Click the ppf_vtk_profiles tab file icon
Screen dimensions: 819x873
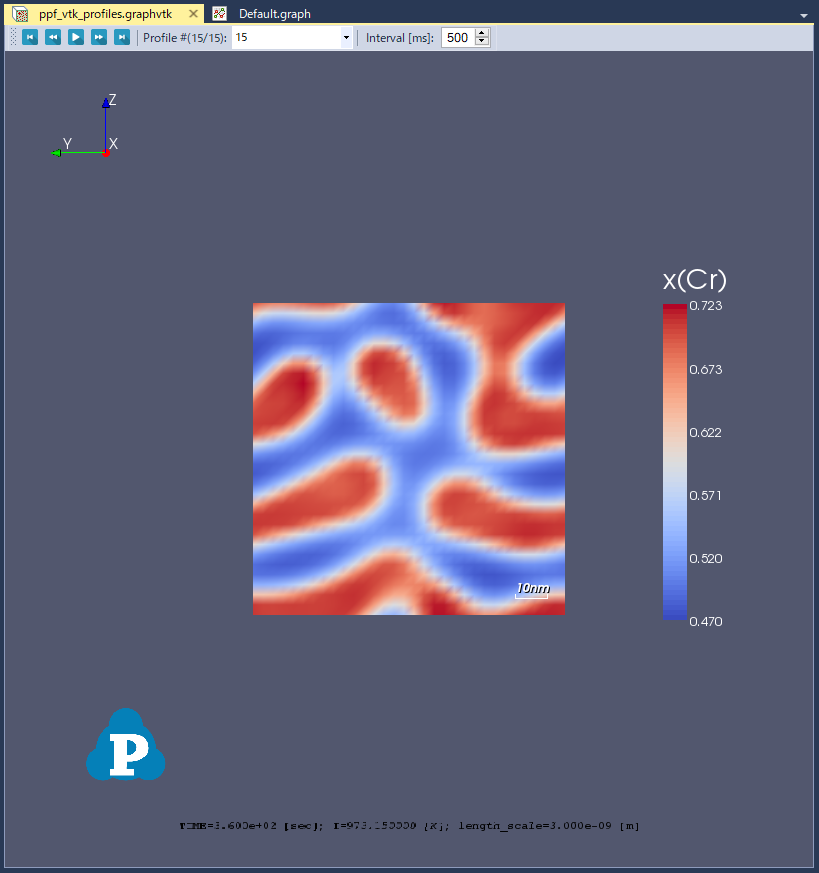tap(20, 14)
